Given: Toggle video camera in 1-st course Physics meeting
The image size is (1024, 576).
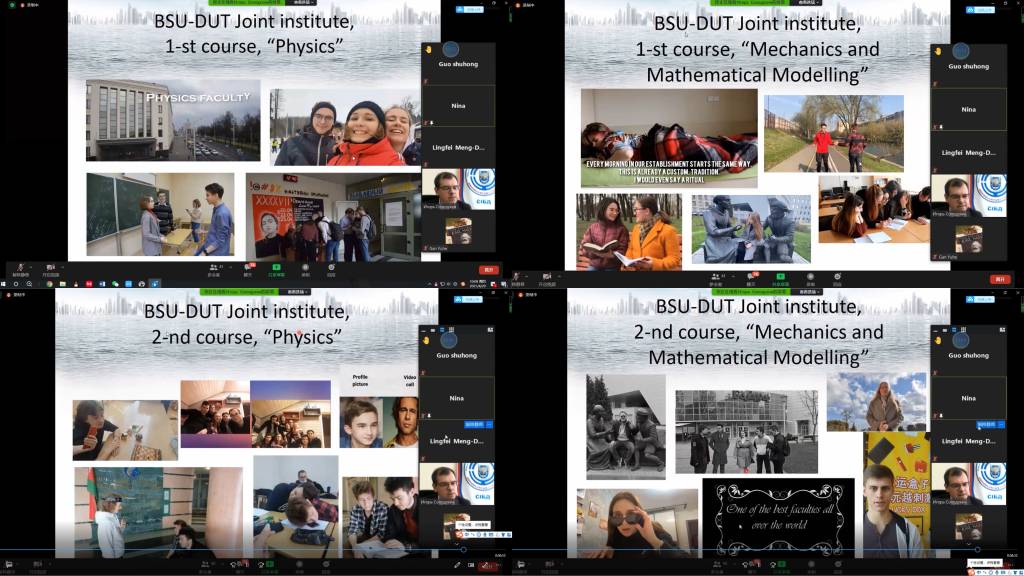Looking at the screenshot, I should (x=50, y=269).
